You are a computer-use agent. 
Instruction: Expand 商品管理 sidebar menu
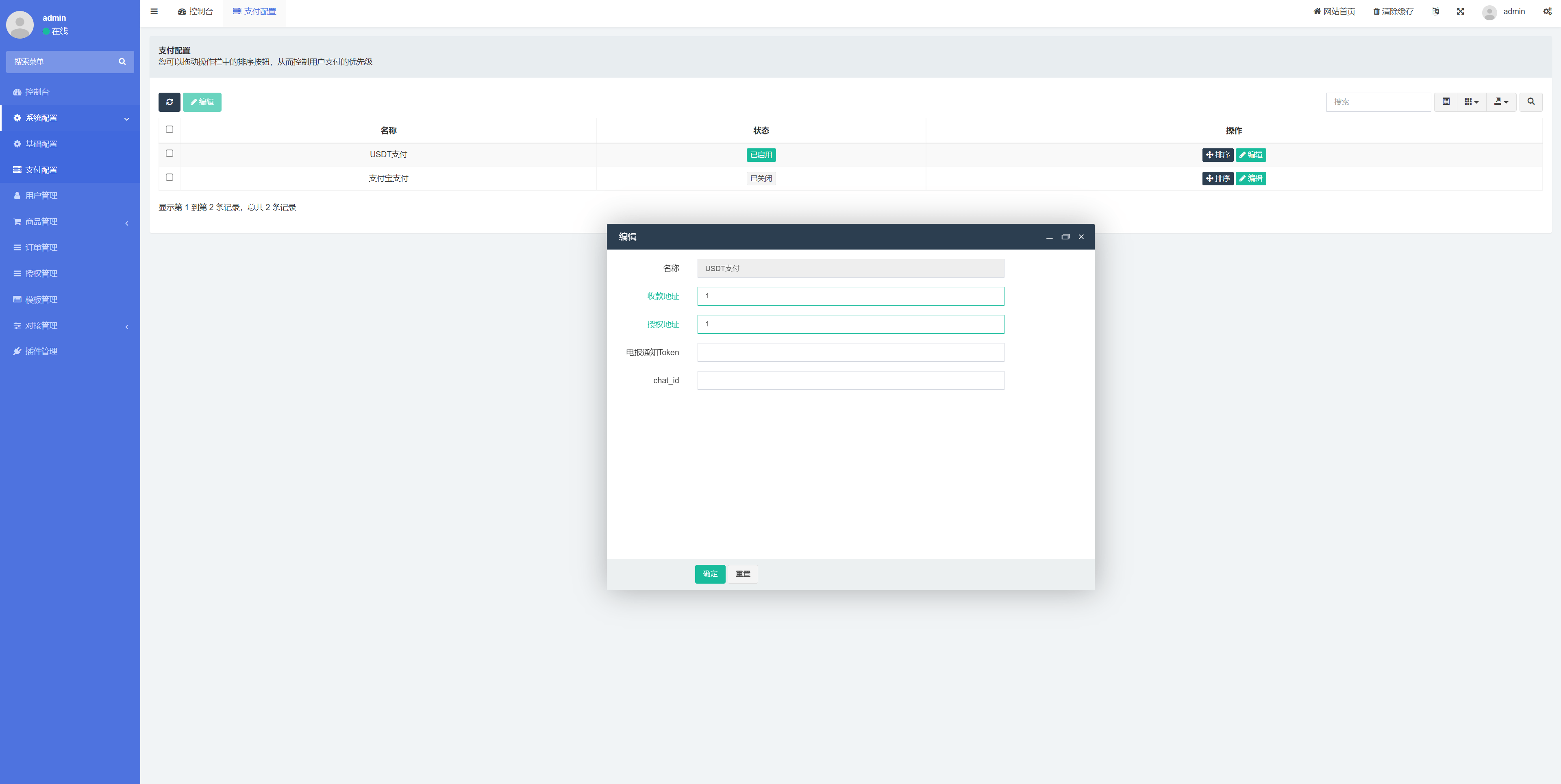click(x=70, y=221)
